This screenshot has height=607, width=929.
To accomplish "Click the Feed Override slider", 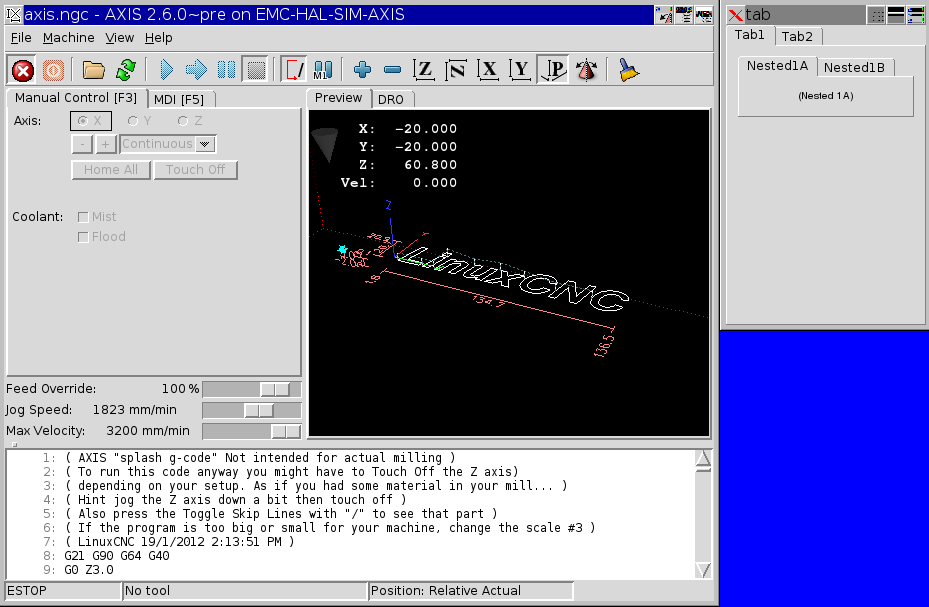I will (252, 389).
